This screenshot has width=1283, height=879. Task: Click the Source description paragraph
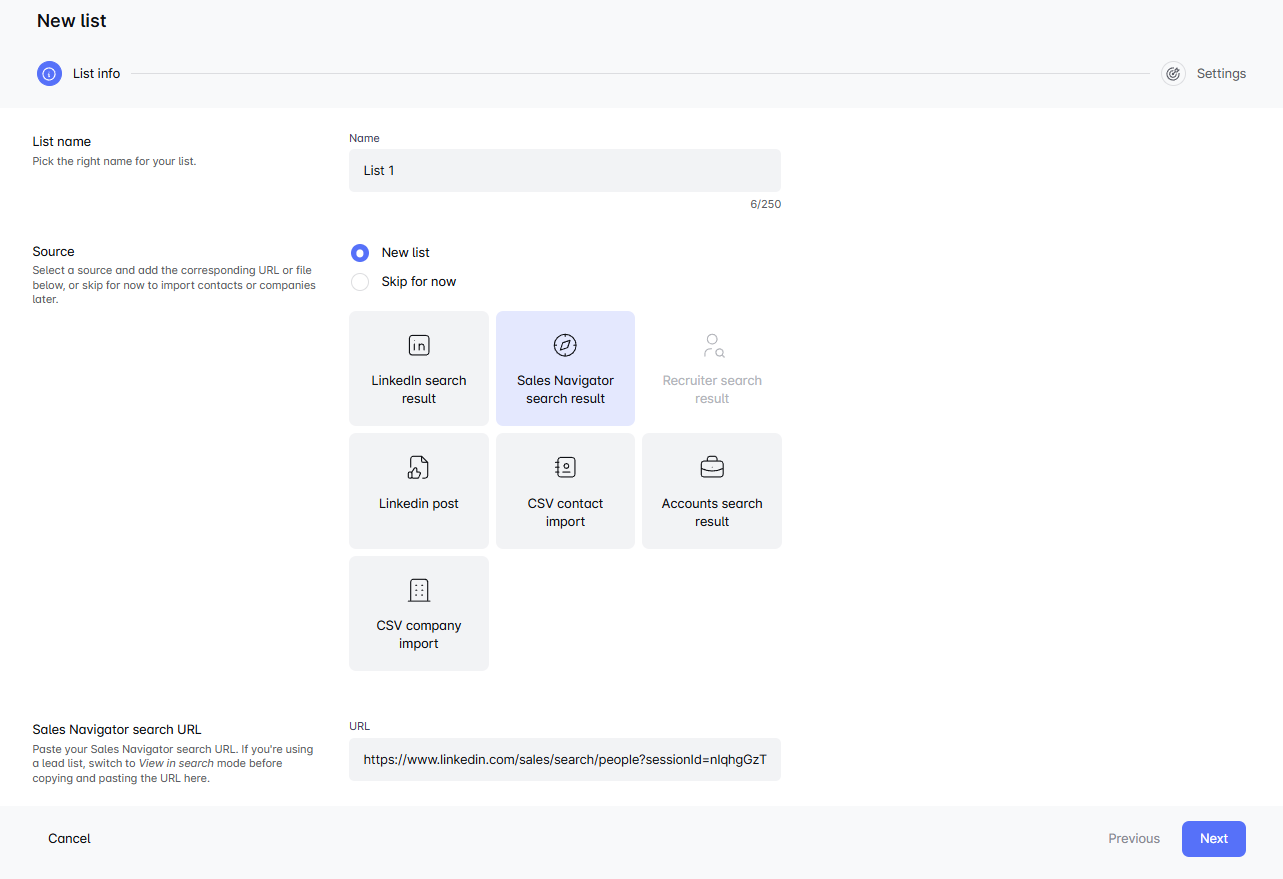(x=174, y=285)
